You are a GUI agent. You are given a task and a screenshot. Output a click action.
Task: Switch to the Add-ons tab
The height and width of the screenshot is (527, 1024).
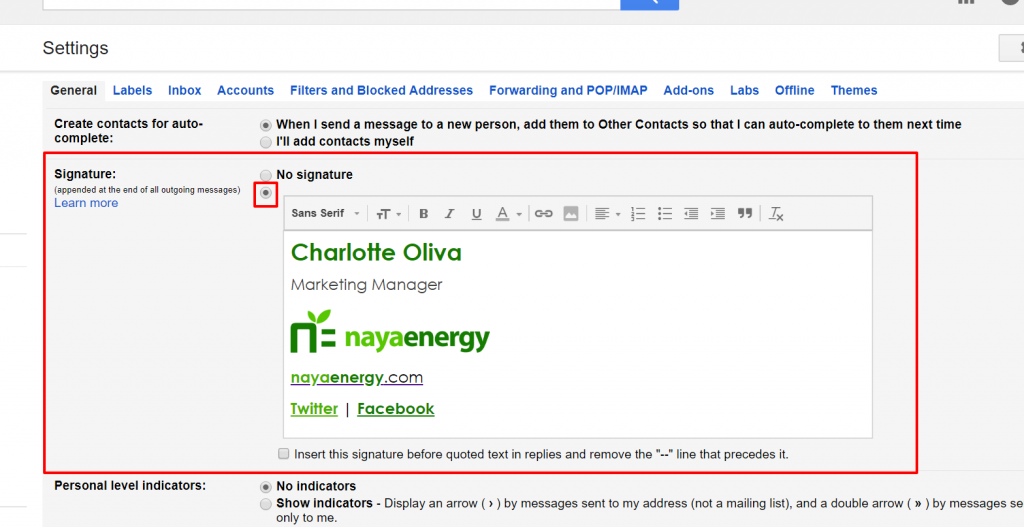(689, 91)
